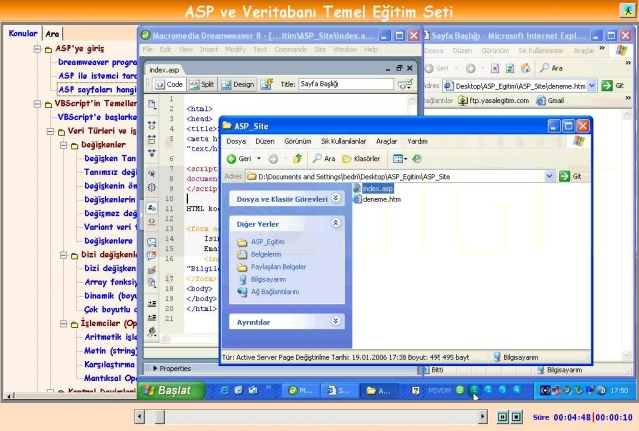Open ftp.yasalegitim.com link in IE links bar
Viewport: 639px width, 431px height.
[494, 101]
